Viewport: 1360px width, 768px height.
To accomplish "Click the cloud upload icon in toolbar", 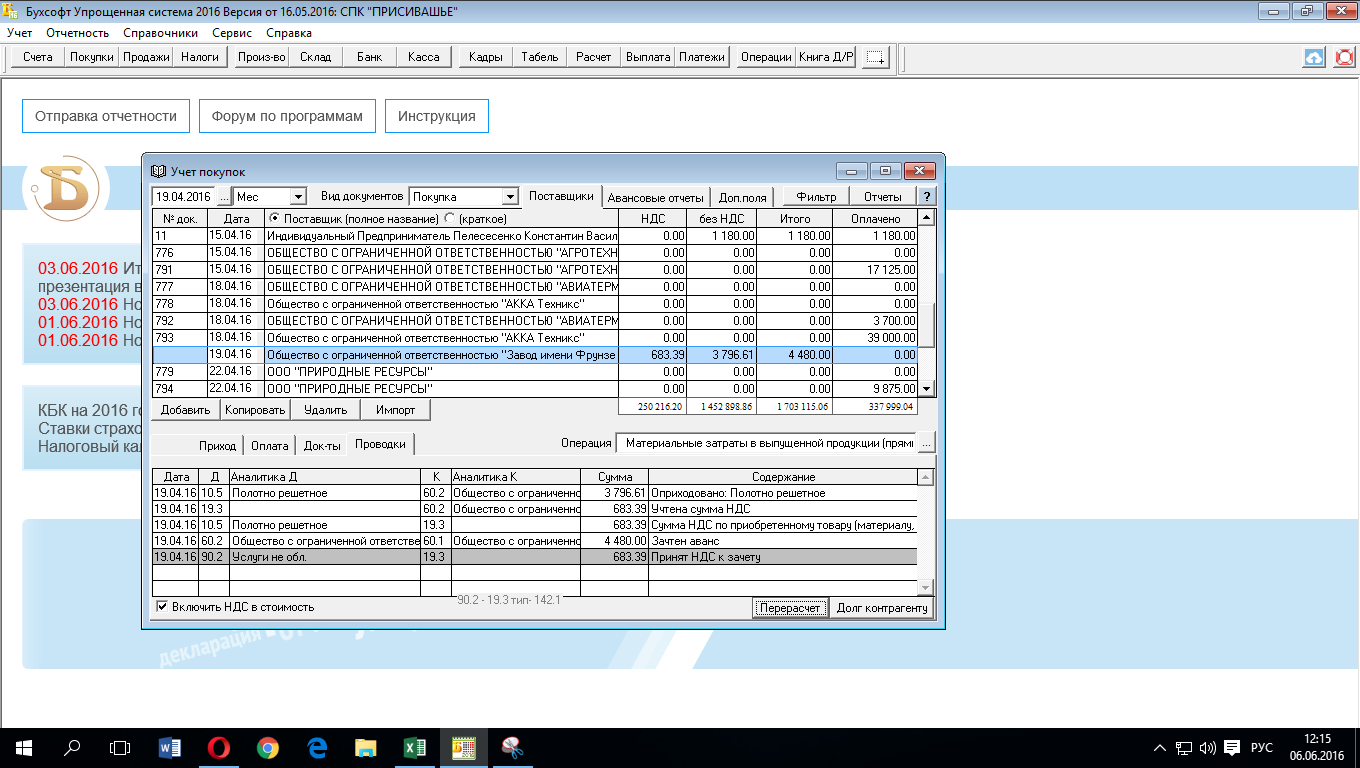I will 1314,57.
